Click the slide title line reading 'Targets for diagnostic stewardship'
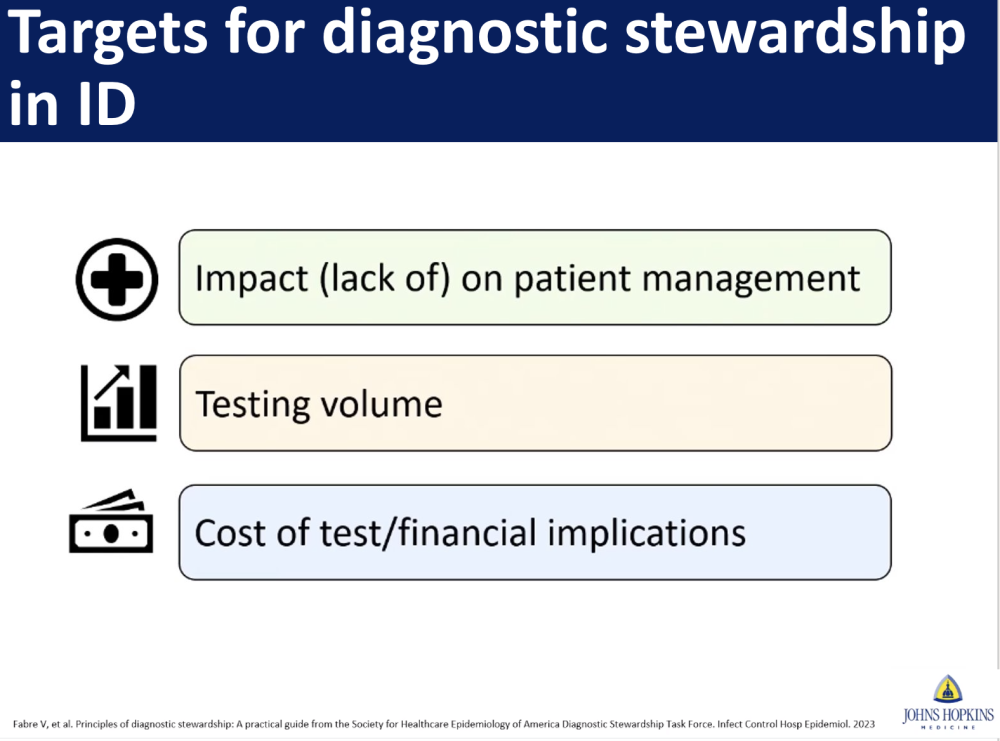Viewport: 1000px width, 741px height. click(x=487, y=32)
